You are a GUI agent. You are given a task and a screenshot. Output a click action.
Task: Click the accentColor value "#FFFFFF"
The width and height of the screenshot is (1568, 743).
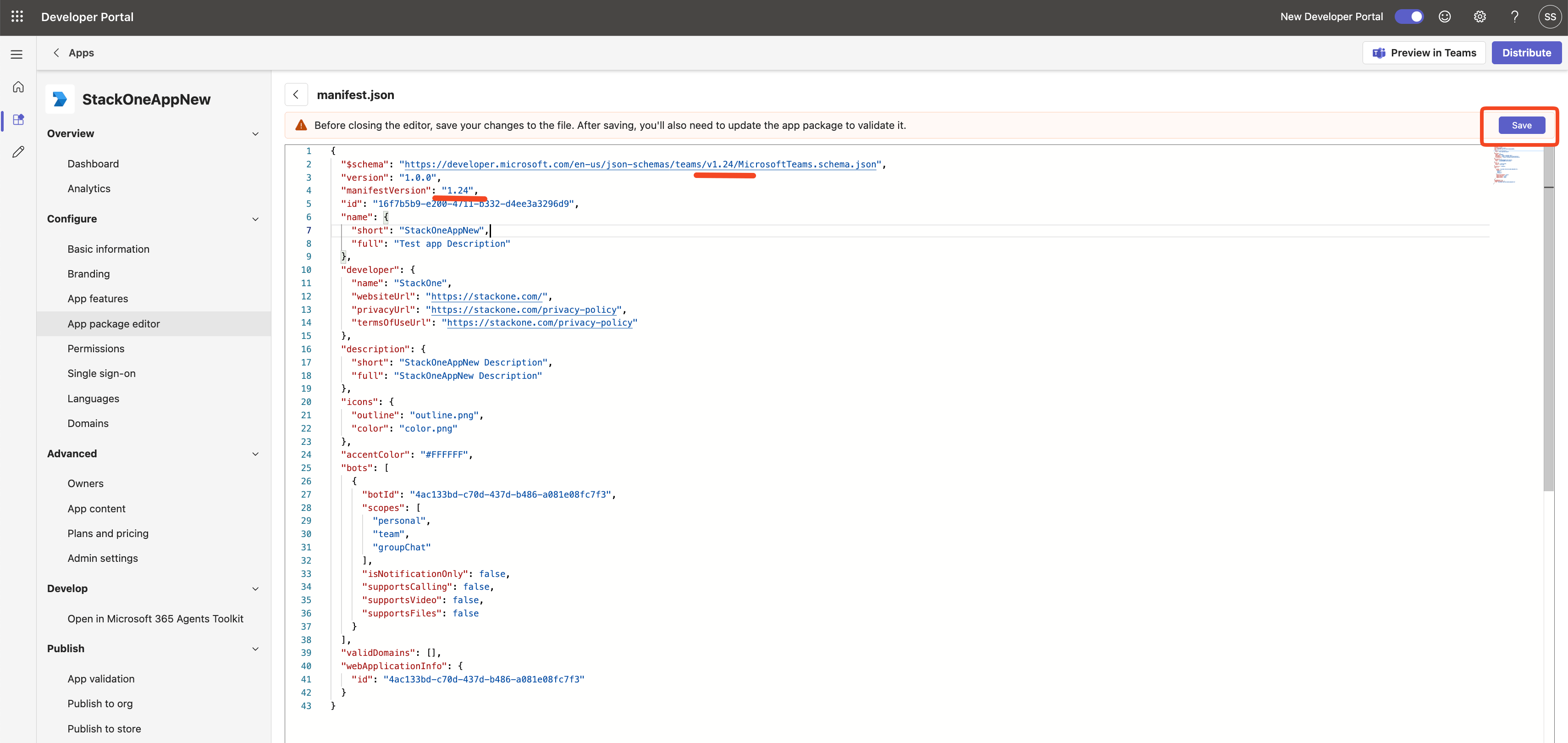tap(444, 455)
